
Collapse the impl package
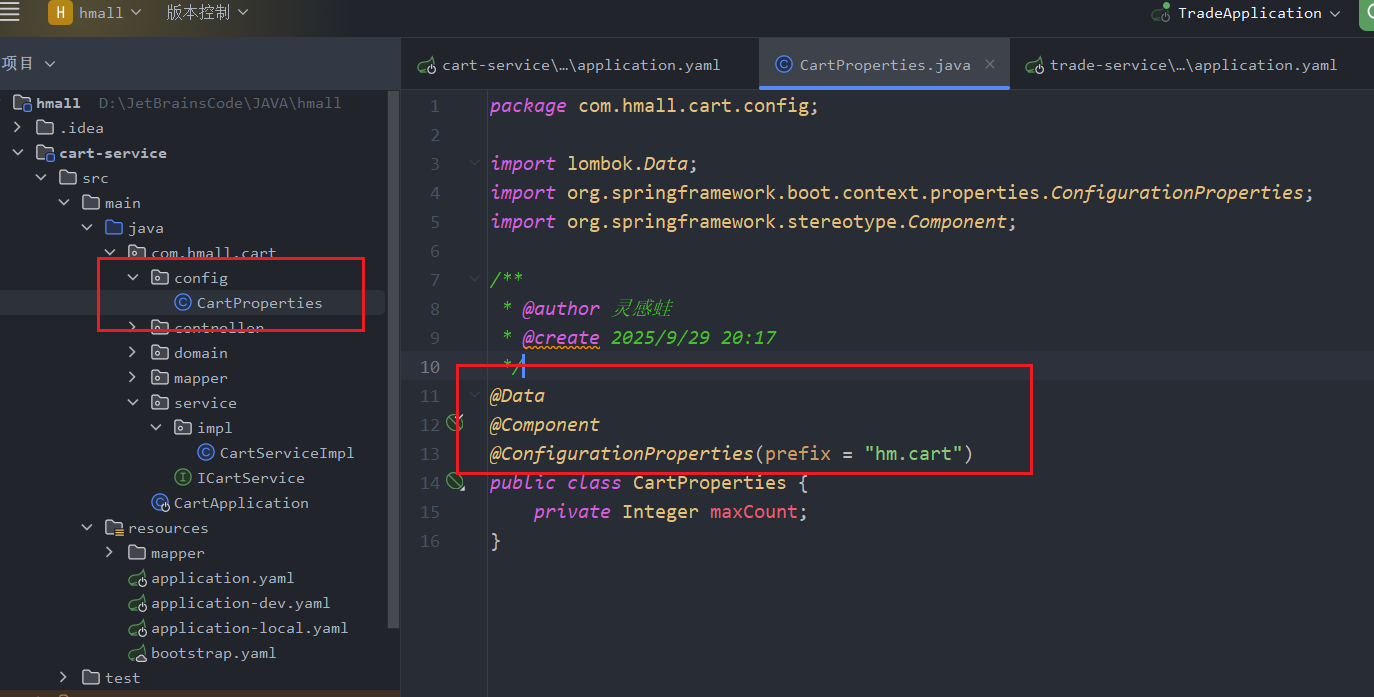tap(156, 428)
